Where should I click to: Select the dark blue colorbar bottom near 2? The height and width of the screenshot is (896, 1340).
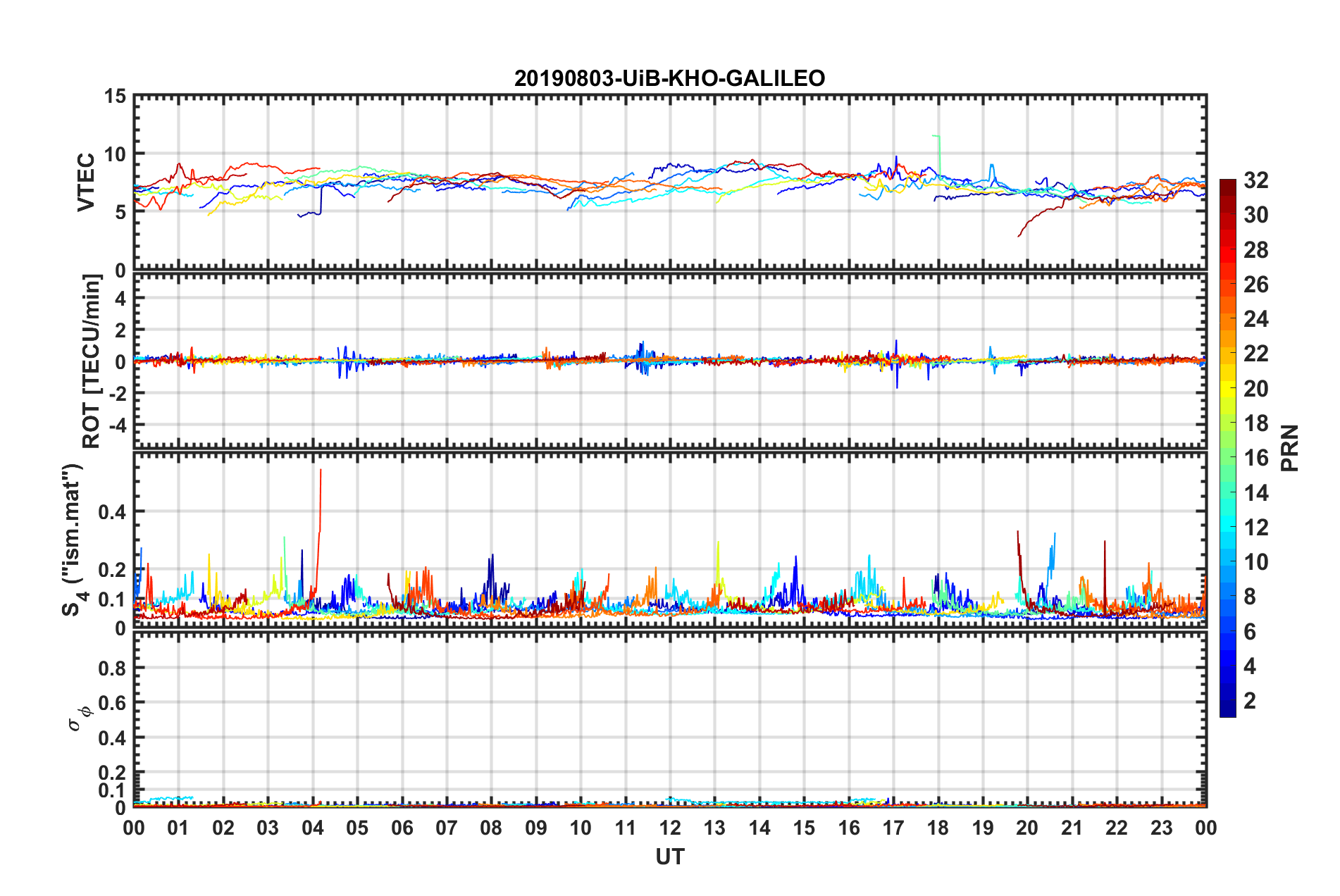(1227, 709)
